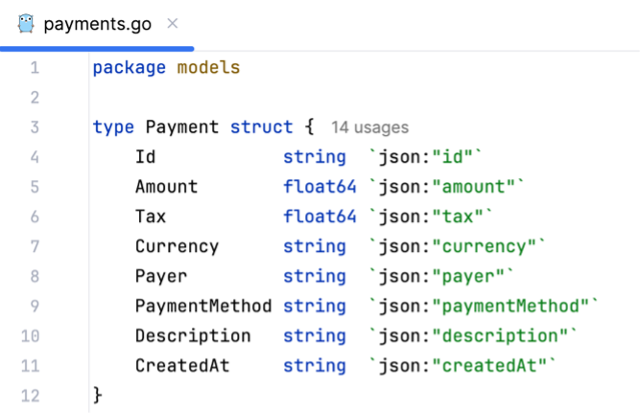Viewport: 644px width, 415px height.
Task: Close the payments.go tab
Action: (172, 23)
